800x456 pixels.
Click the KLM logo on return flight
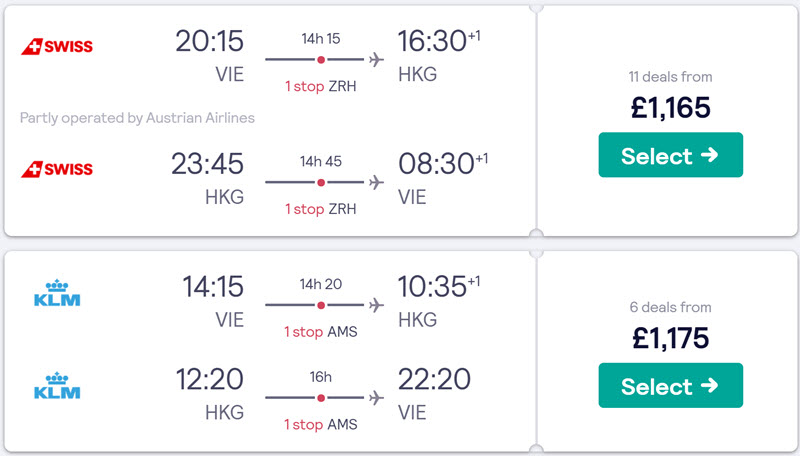[57, 385]
